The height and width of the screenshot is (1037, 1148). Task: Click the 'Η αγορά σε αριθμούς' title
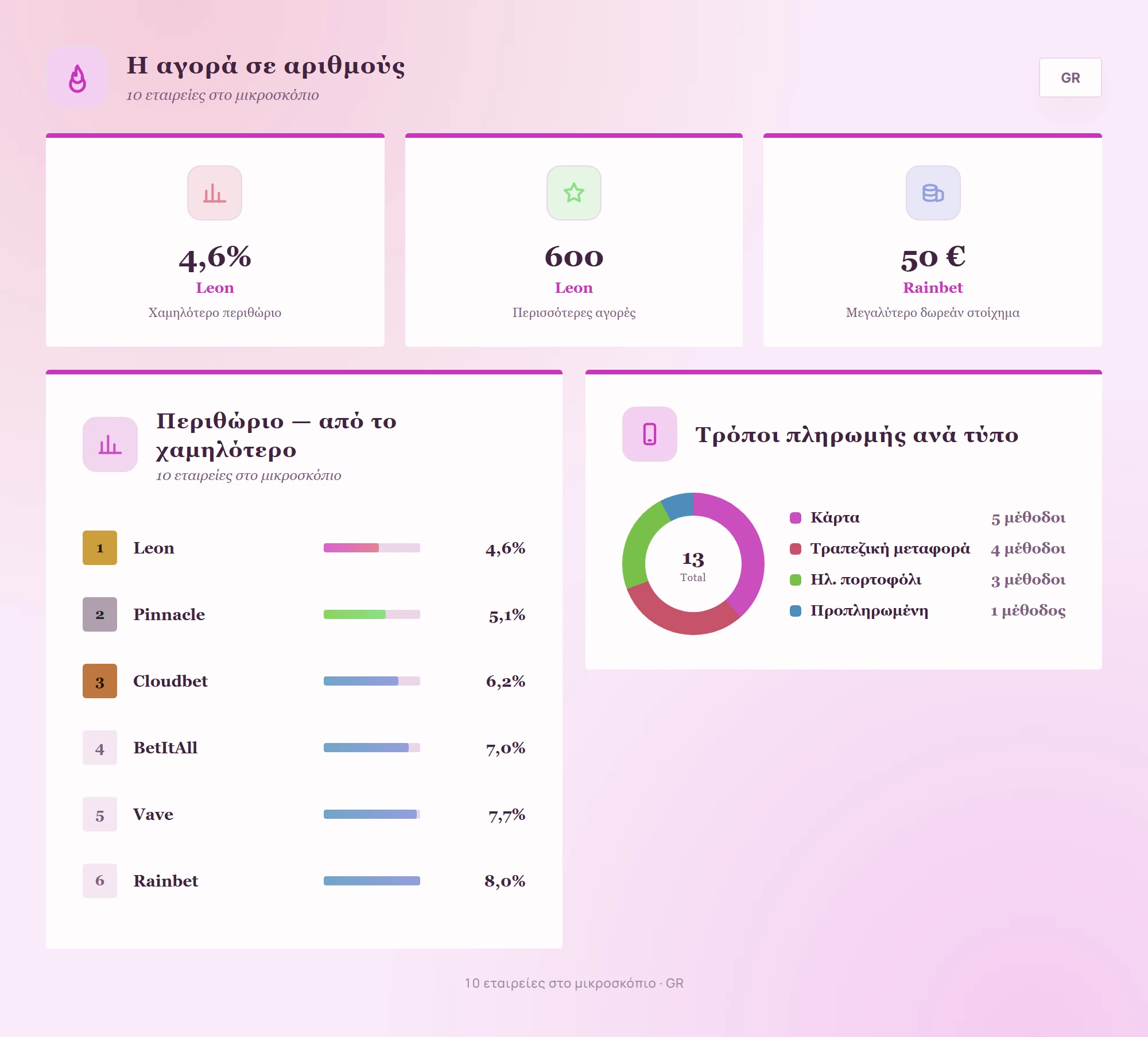[266, 66]
